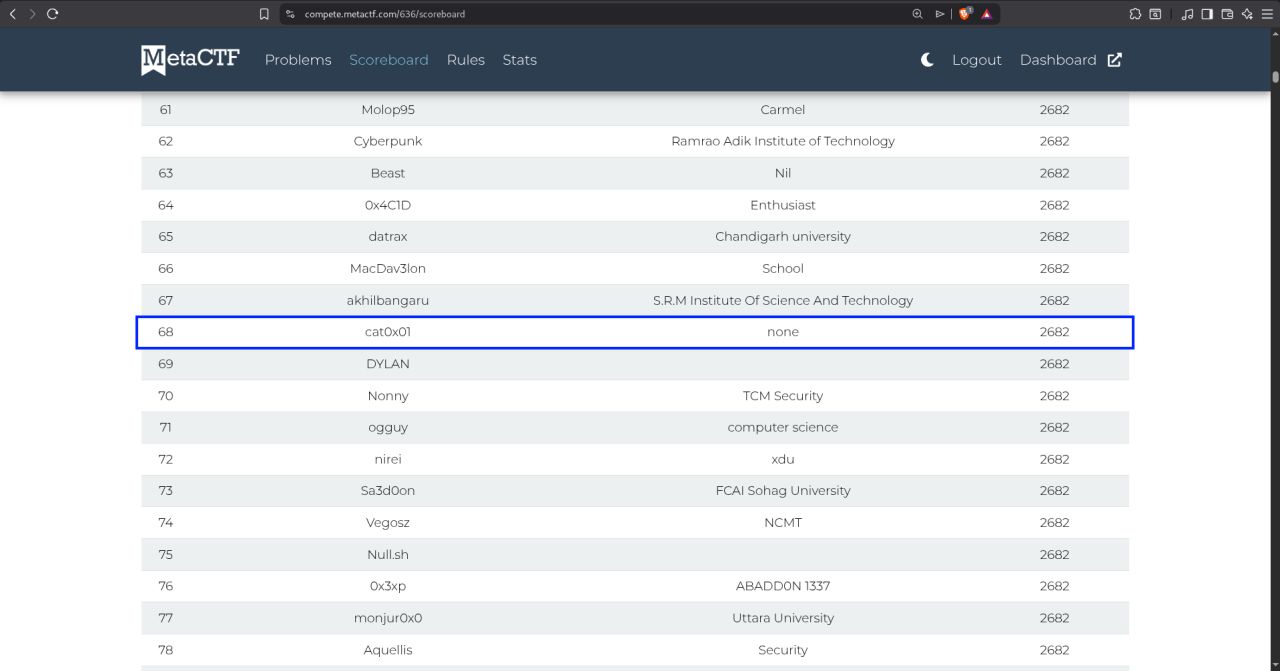Click the MetaCTF logo

(x=190, y=60)
